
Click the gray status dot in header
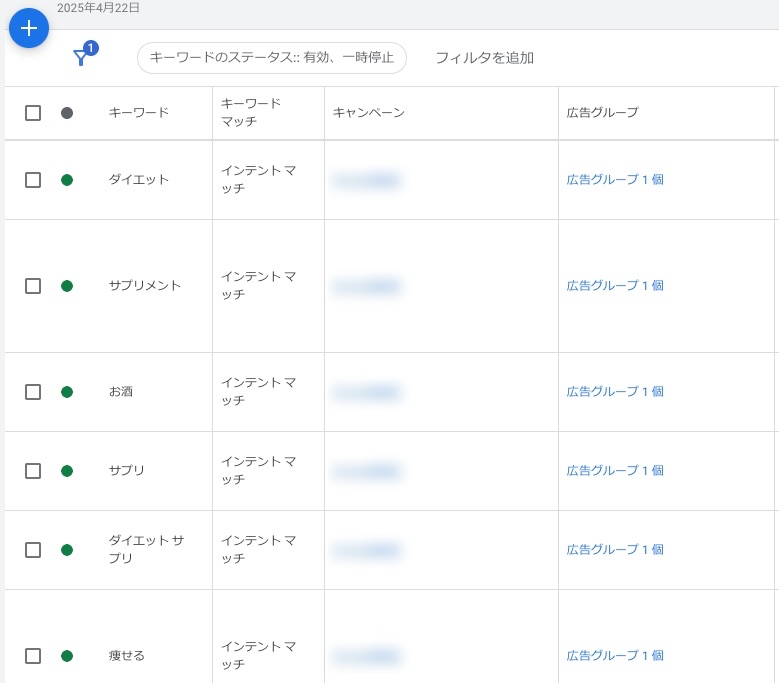[x=67, y=113]
